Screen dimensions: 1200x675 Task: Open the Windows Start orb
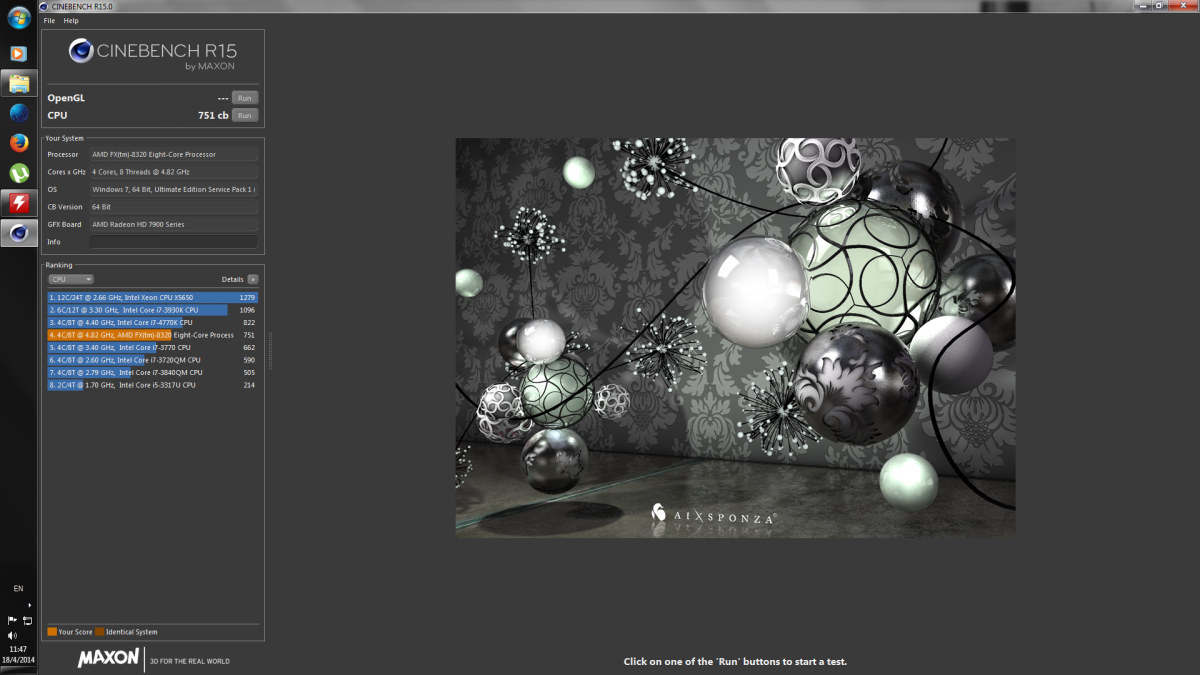(x=19, y=18)
